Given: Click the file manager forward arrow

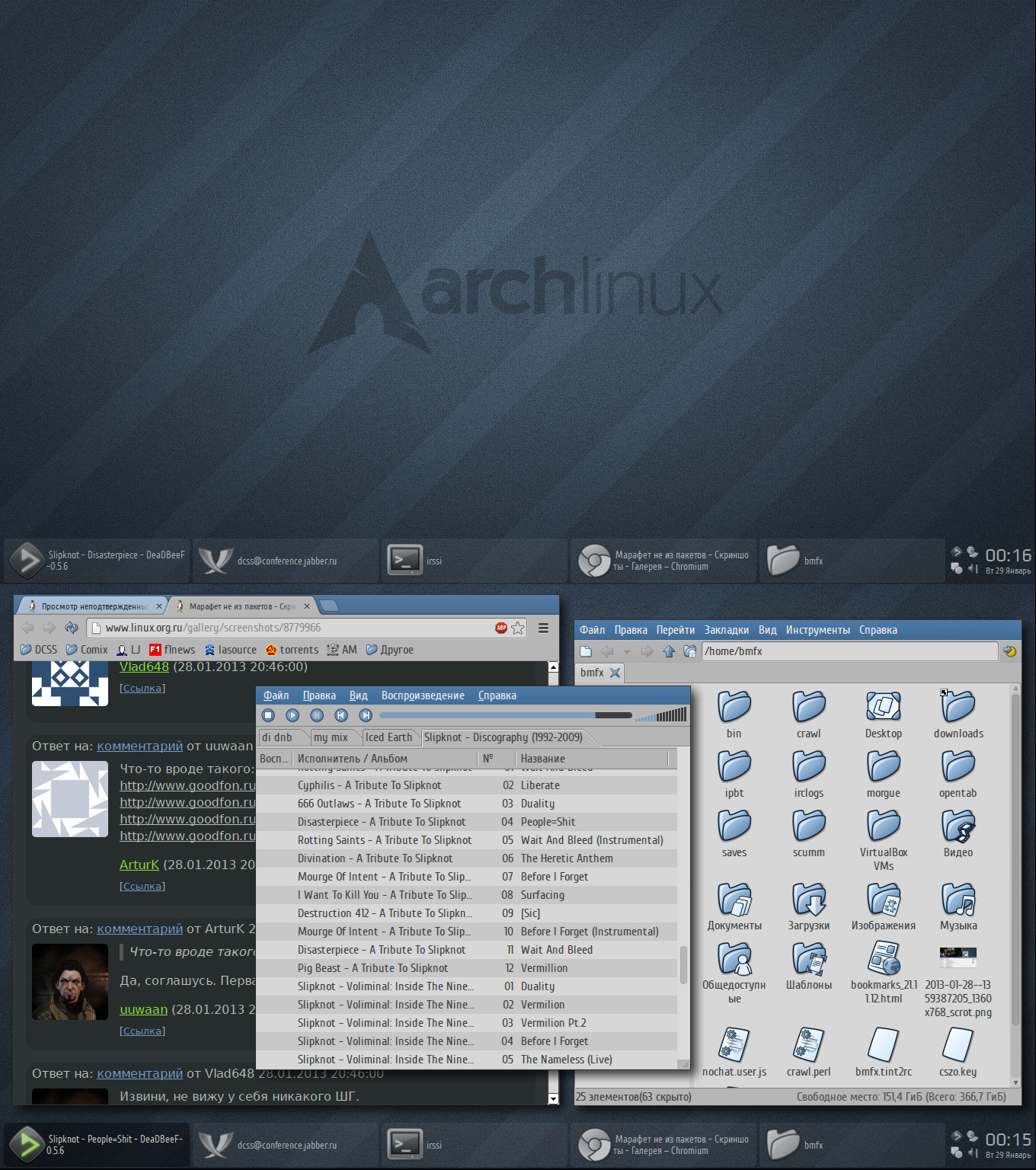Looking at the screenshot, I should point(647,651).
